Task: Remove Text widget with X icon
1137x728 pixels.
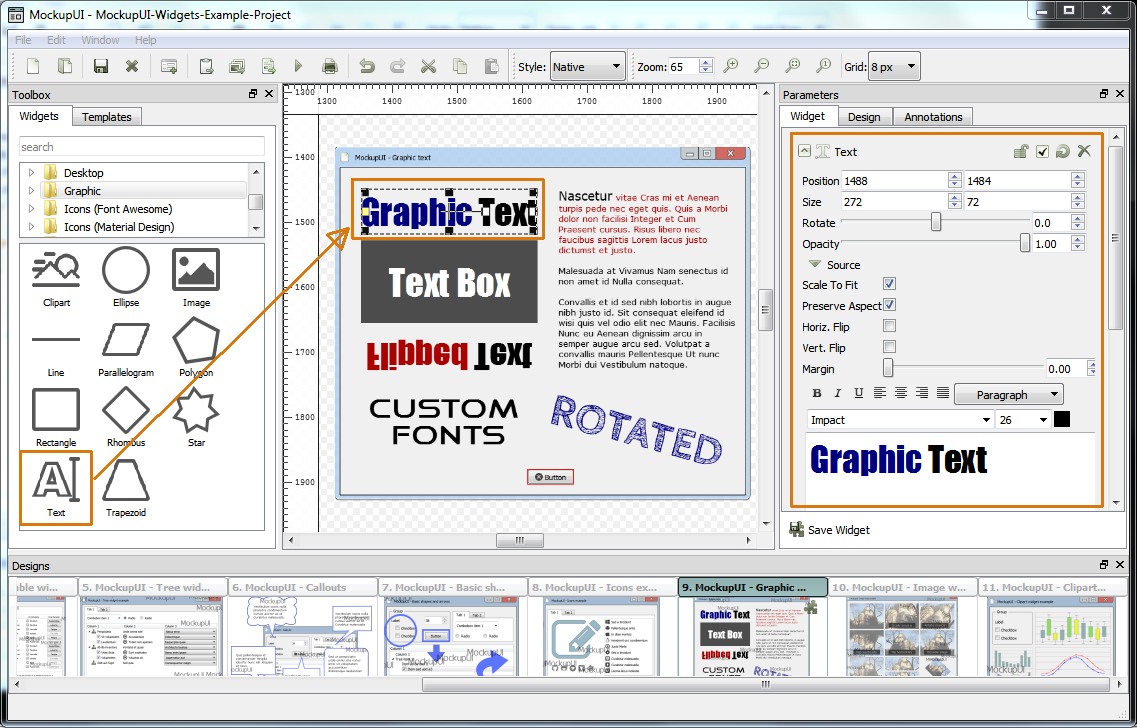Action: [x=1084, y=151]
